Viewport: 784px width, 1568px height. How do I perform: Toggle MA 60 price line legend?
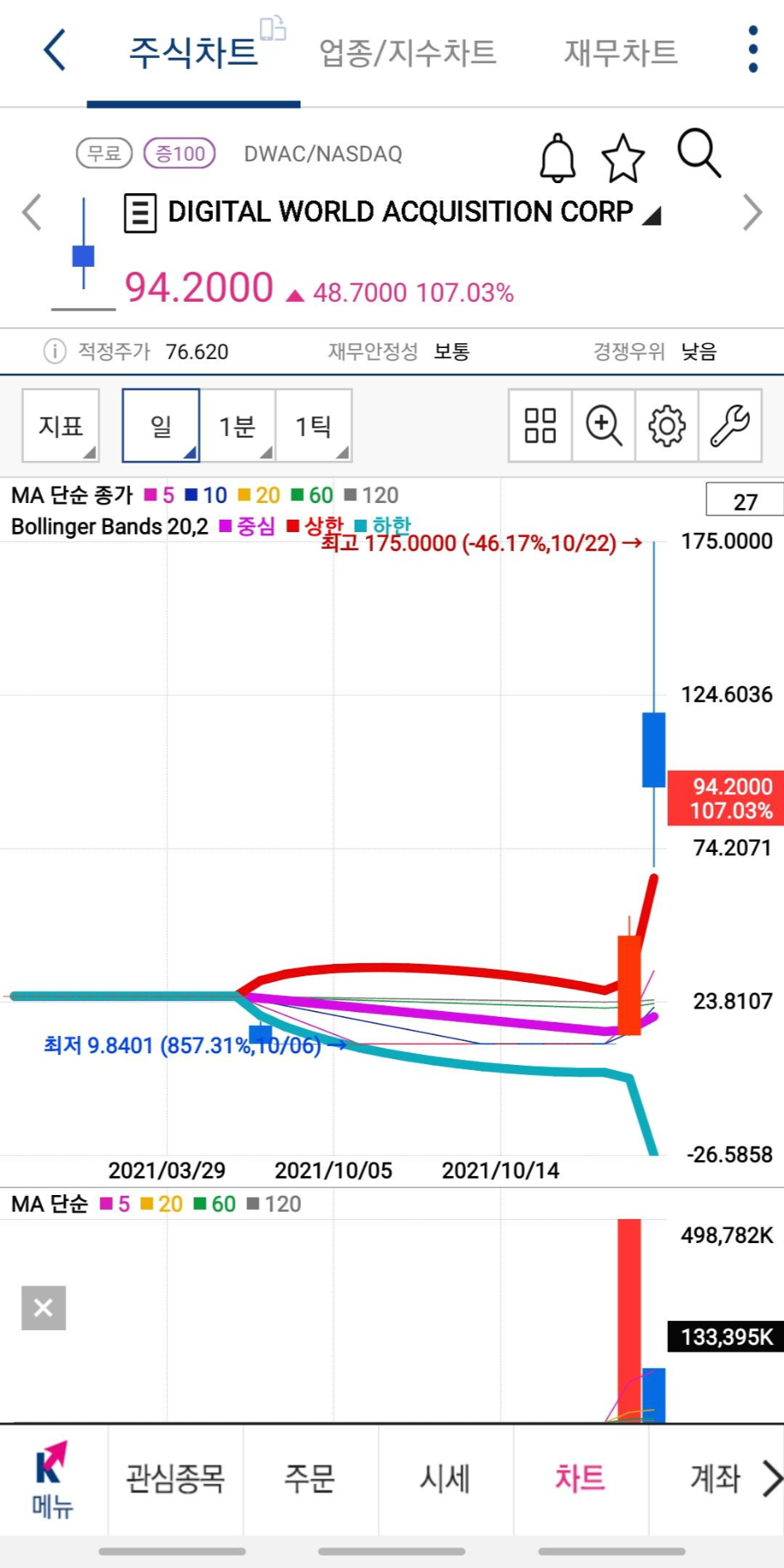pyautogui.click(x=312, y=496)
